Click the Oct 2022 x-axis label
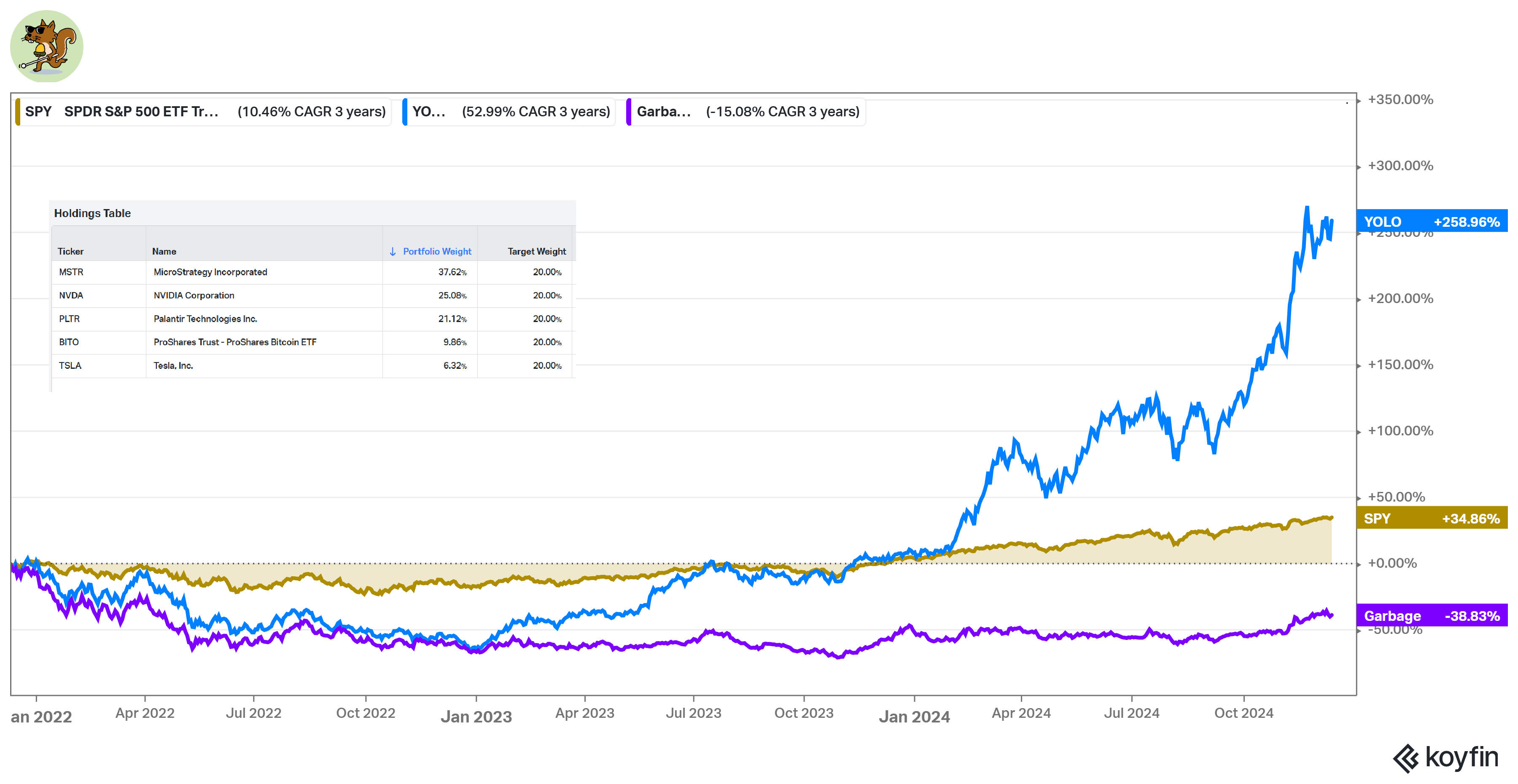This screenshot has width=1518, height=784. [365, 713]
